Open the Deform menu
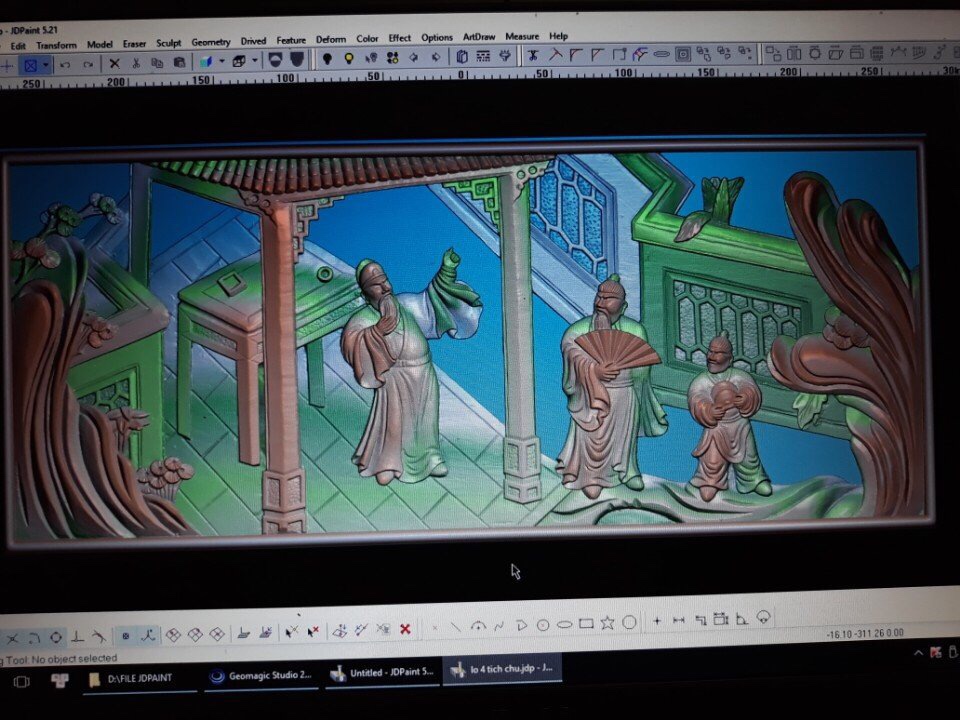The width and height of the screenshot is (960, 720). coord(331,39)
